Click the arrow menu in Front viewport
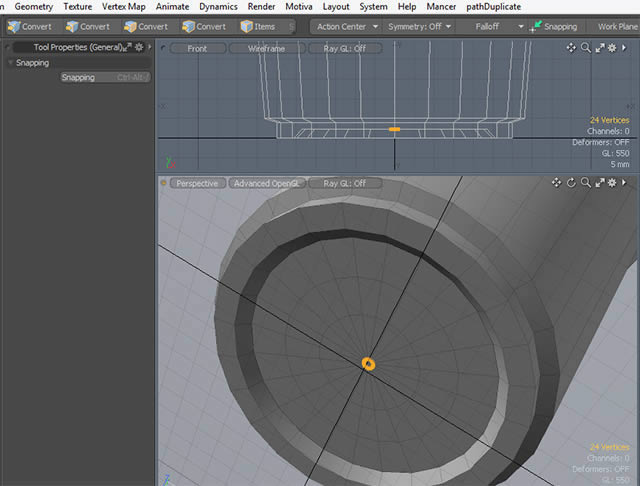Viewport: 640px width, 486px height. [624, 48]
